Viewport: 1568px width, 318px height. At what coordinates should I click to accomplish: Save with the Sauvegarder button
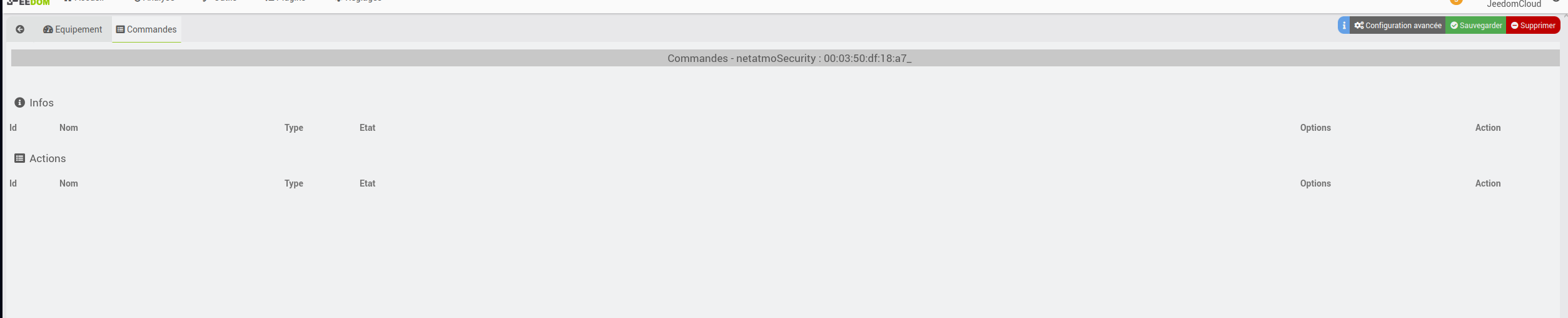tap(1475, 26)
